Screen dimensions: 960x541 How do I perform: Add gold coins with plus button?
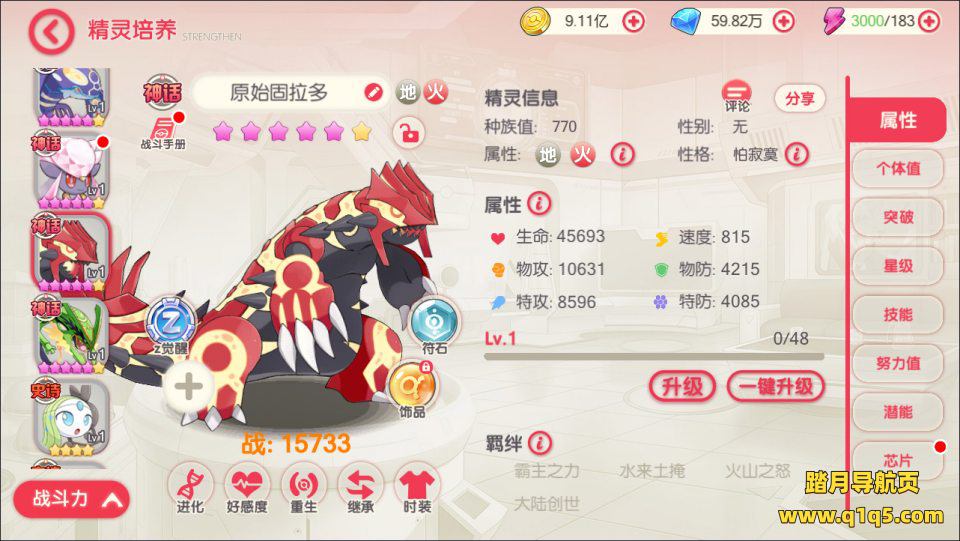point(633,22)
